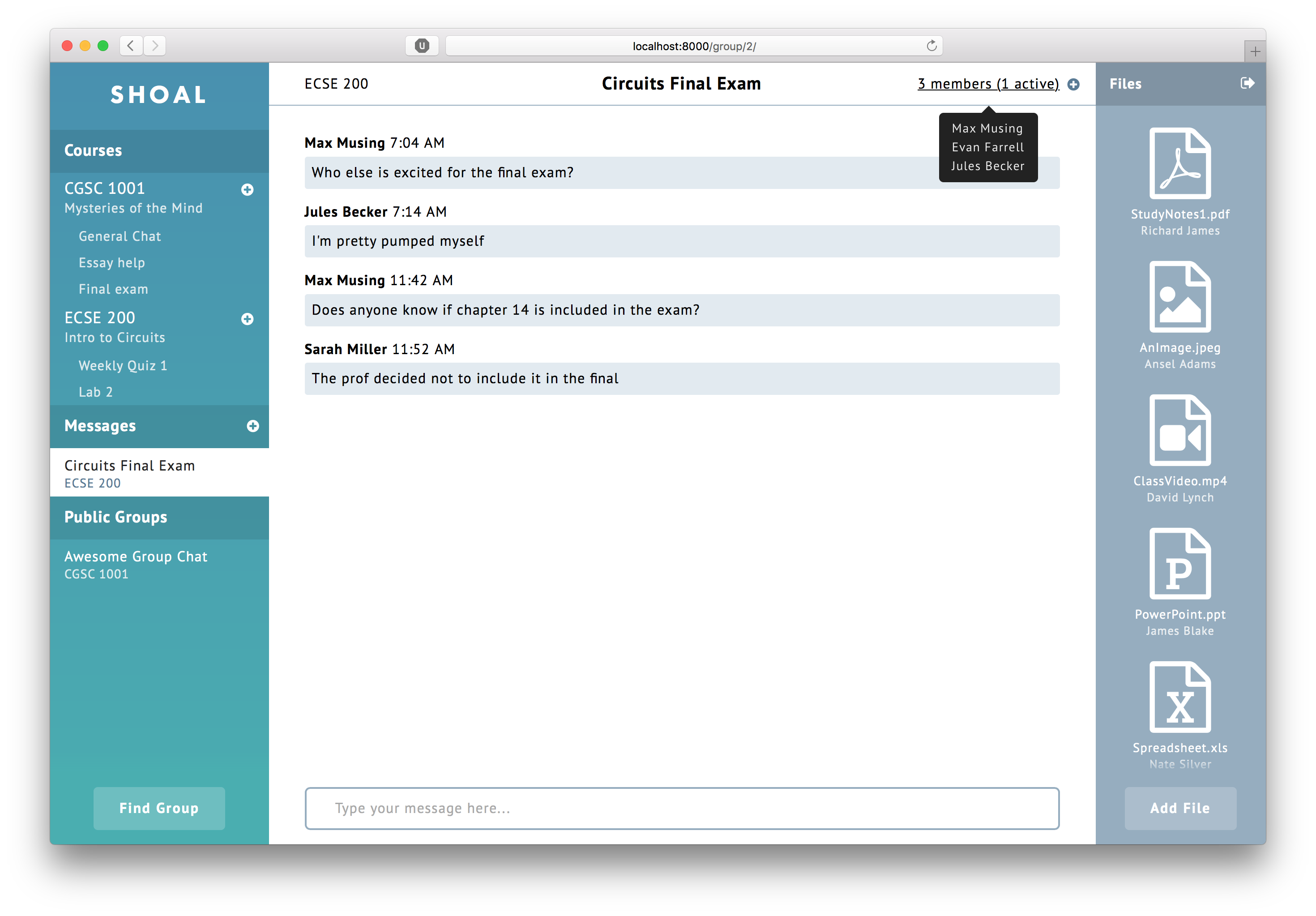Click the plus icon next to CGSC 1001
1316x916 pixels.
point(247,190)
